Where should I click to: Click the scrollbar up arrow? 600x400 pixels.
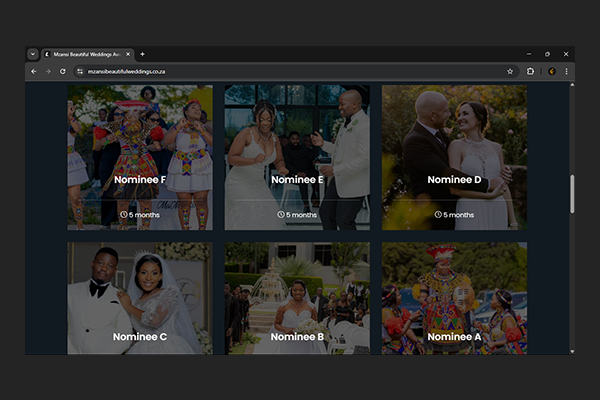point(572,85)
